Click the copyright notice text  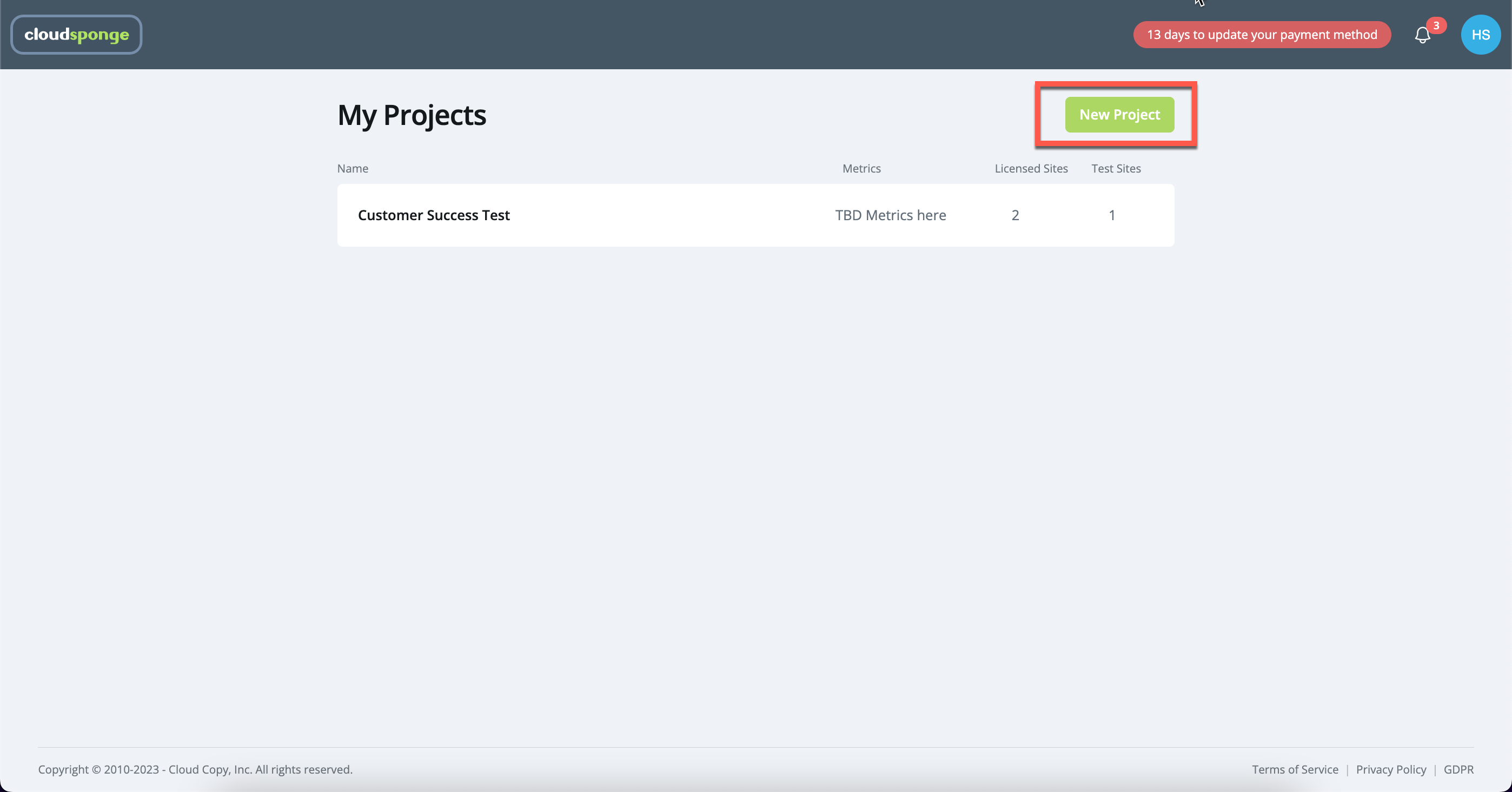[x=195, y=769]
